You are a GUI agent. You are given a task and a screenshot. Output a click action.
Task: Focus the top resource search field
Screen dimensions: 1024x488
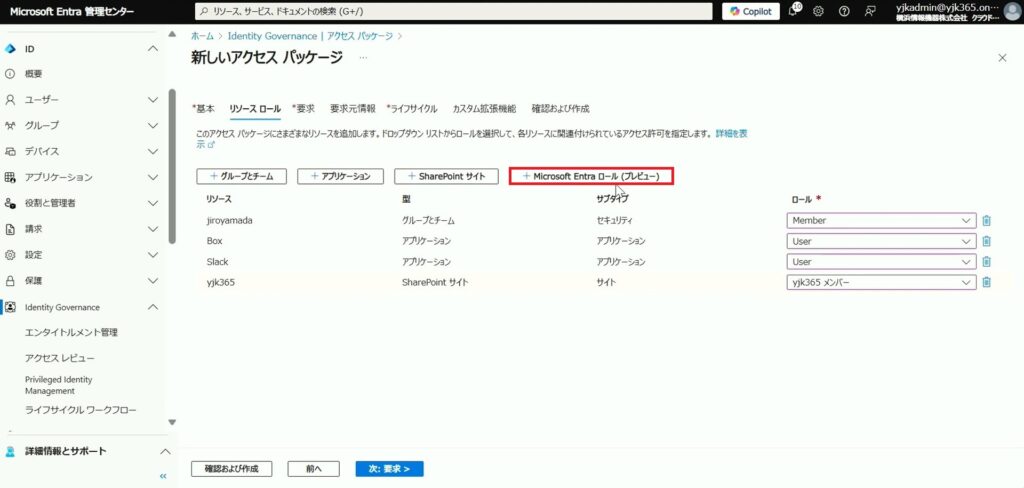pos(453,11)
